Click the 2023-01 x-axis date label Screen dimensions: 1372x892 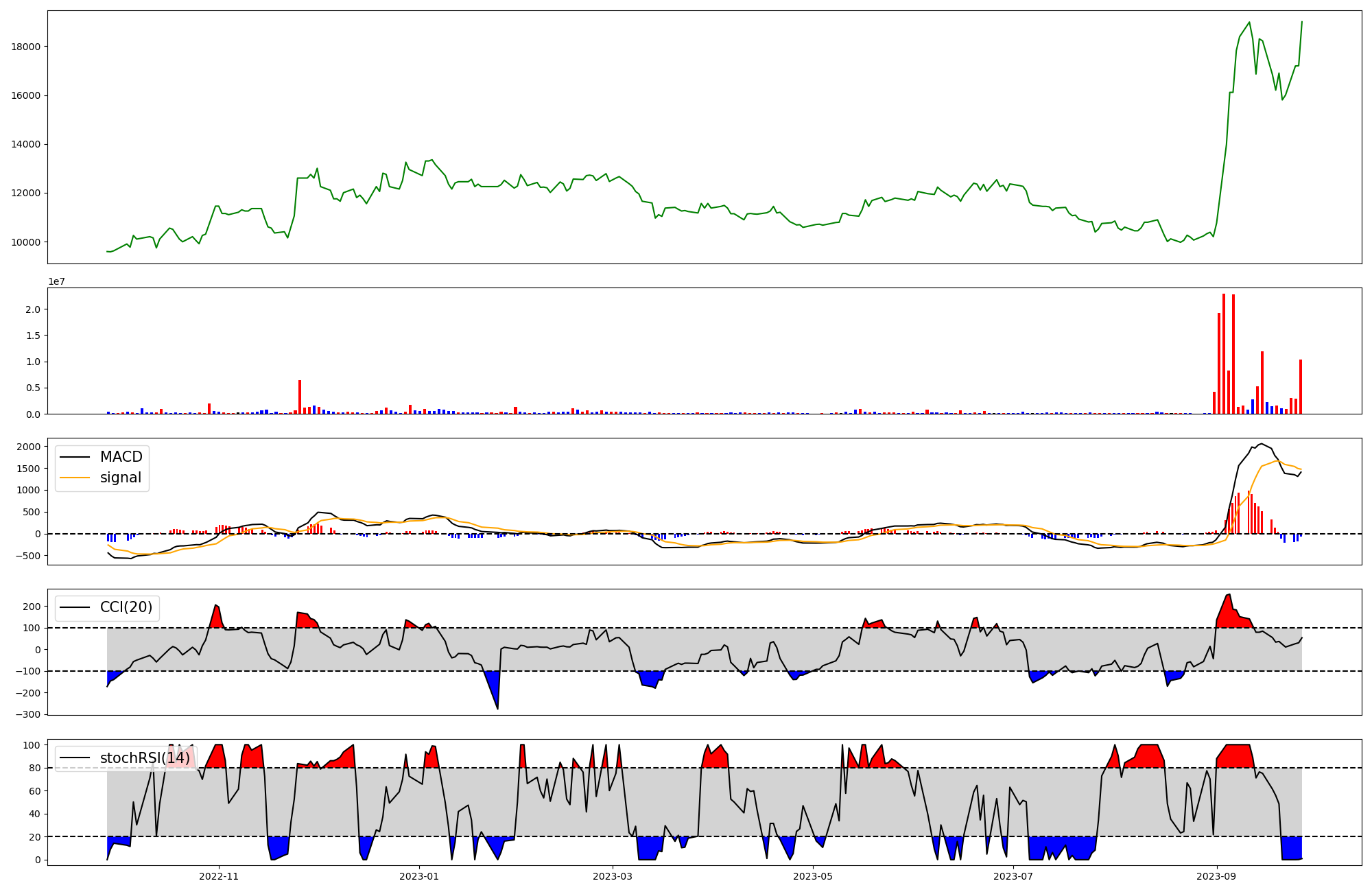click(x=418, y=876)
